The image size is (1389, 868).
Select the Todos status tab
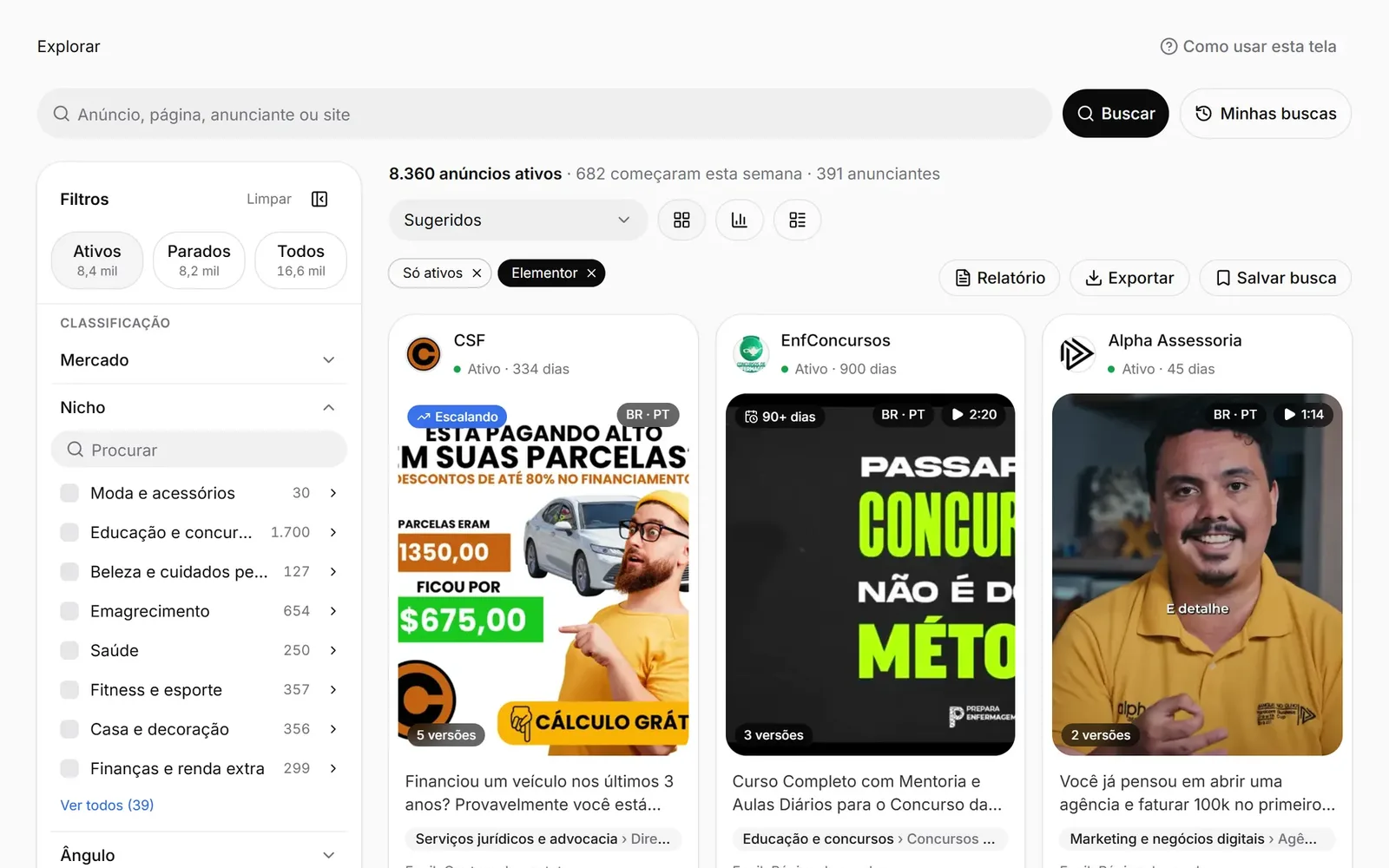(x=300, y=260)
